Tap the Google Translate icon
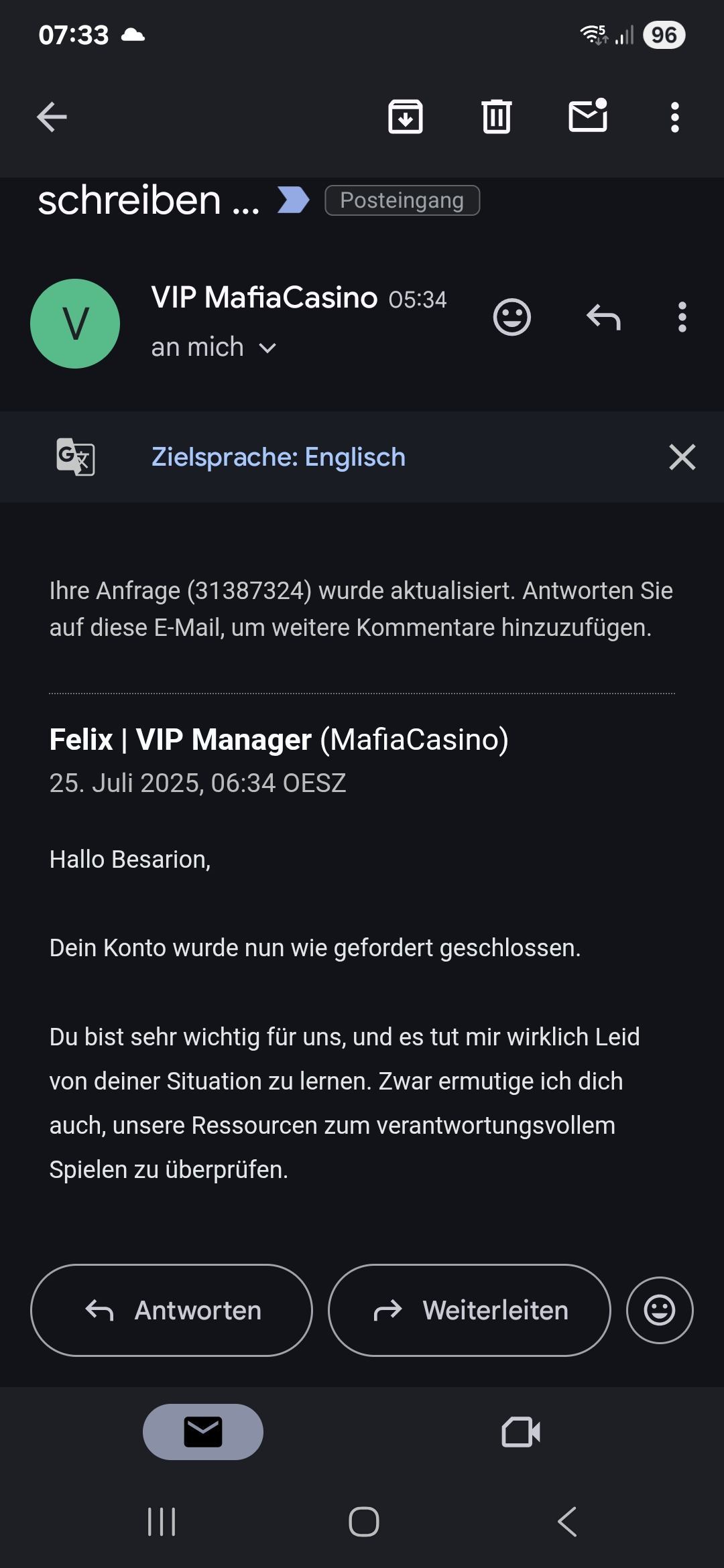 pos(75,457)
